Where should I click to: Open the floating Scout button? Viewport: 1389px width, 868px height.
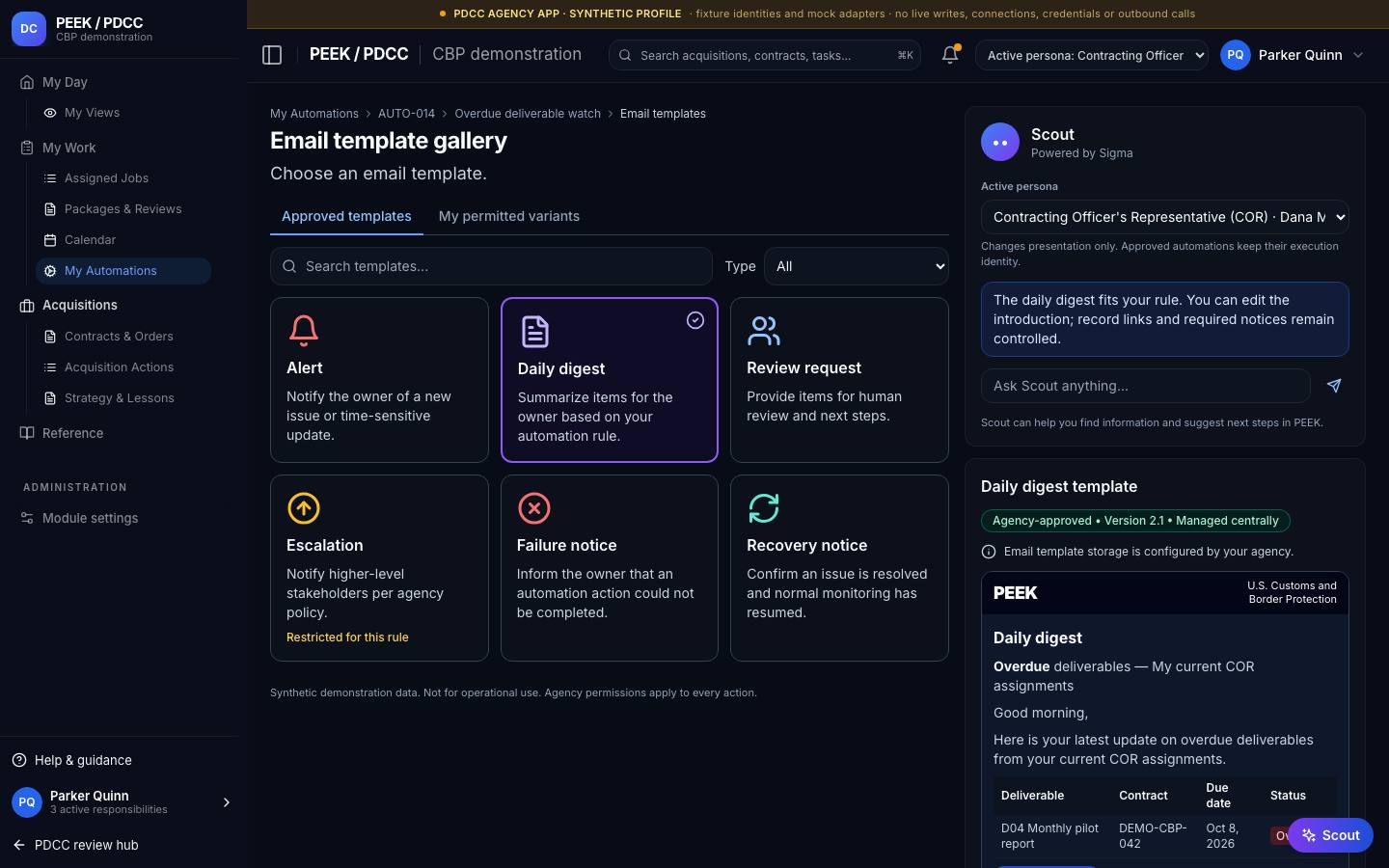point(1330,835)
